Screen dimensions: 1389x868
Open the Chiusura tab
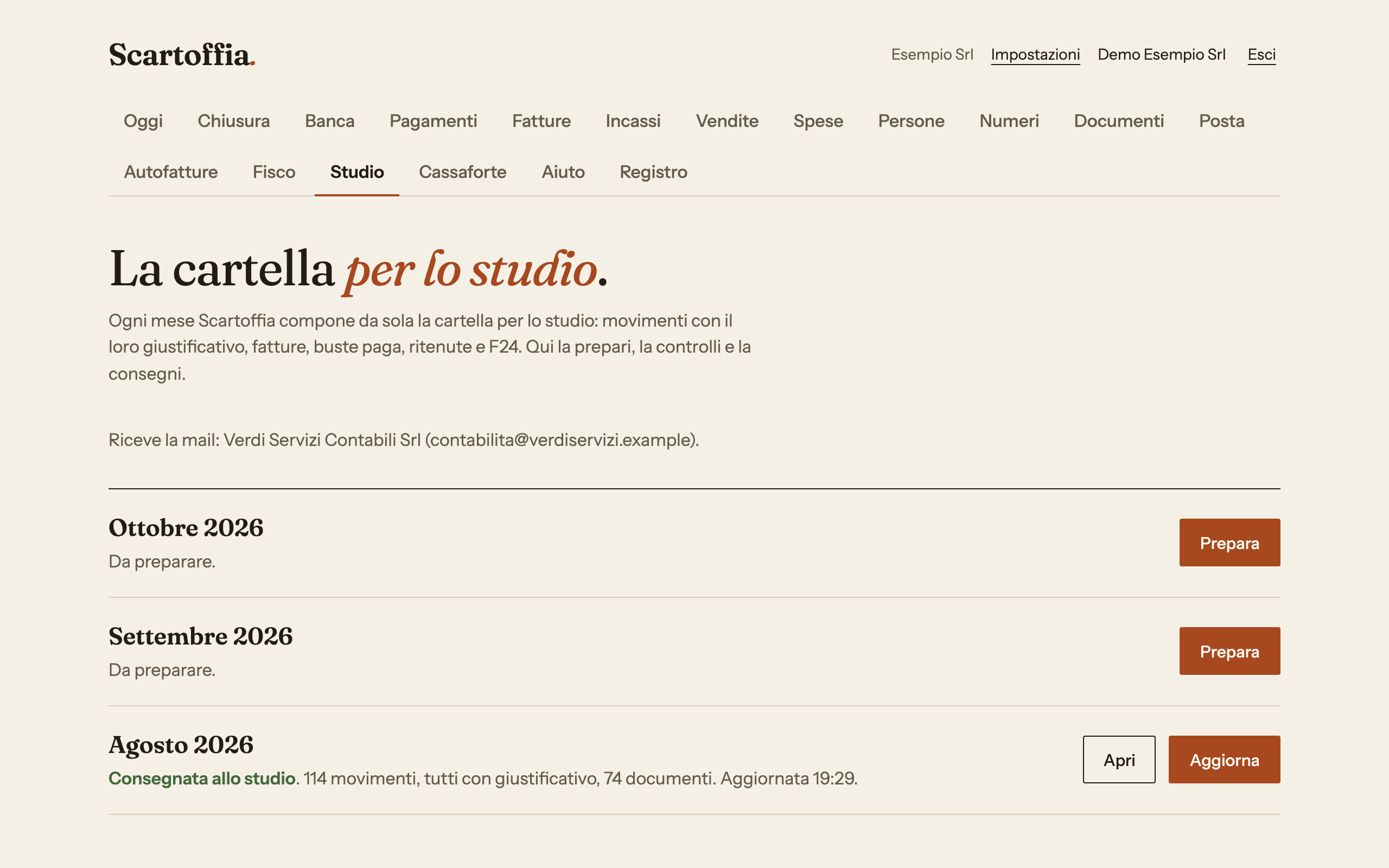pyautogui.click(x=234, y=121)
